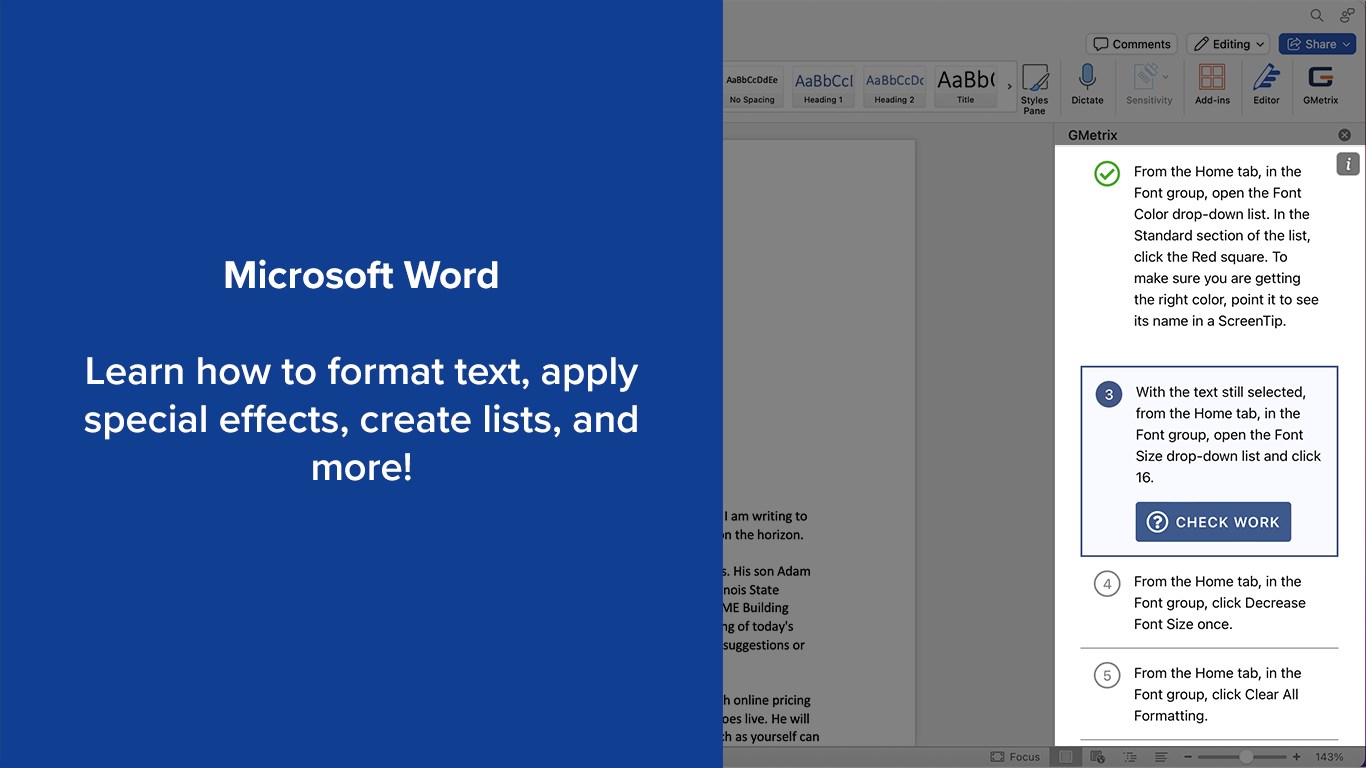Click the CHECK WORK button
Screen dimensions: 1366x768
pos(1213,522)
